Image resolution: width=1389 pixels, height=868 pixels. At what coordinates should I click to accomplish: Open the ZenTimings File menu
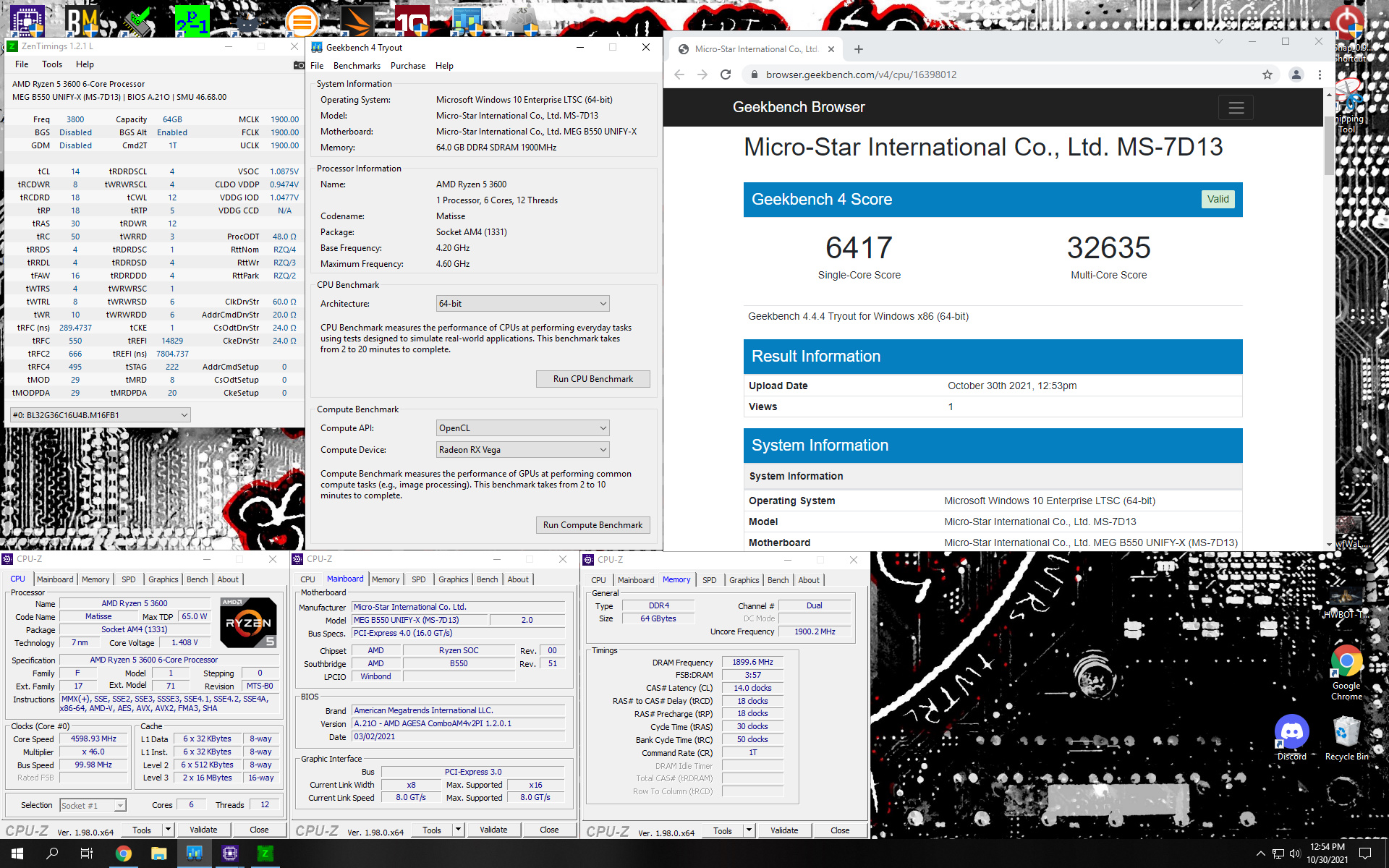(x=22, y=64)
